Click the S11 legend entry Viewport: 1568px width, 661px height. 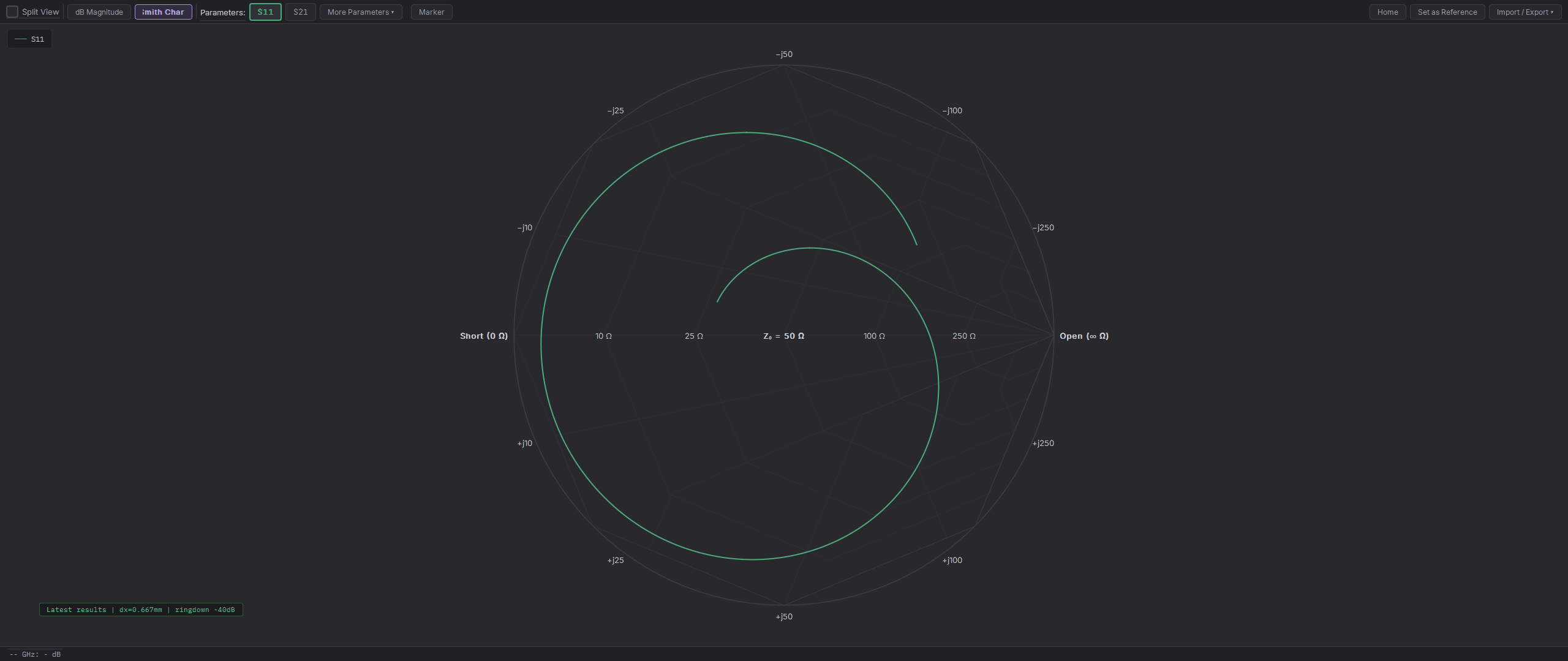[x=29, y=39]
